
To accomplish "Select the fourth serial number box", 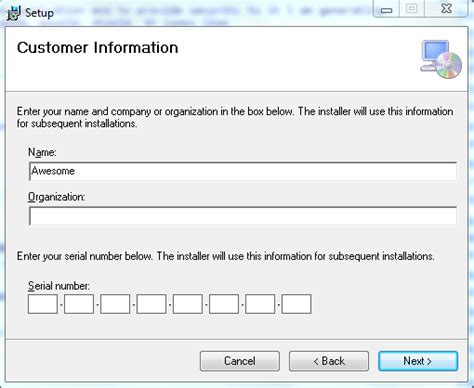I will tap(151, 304).
